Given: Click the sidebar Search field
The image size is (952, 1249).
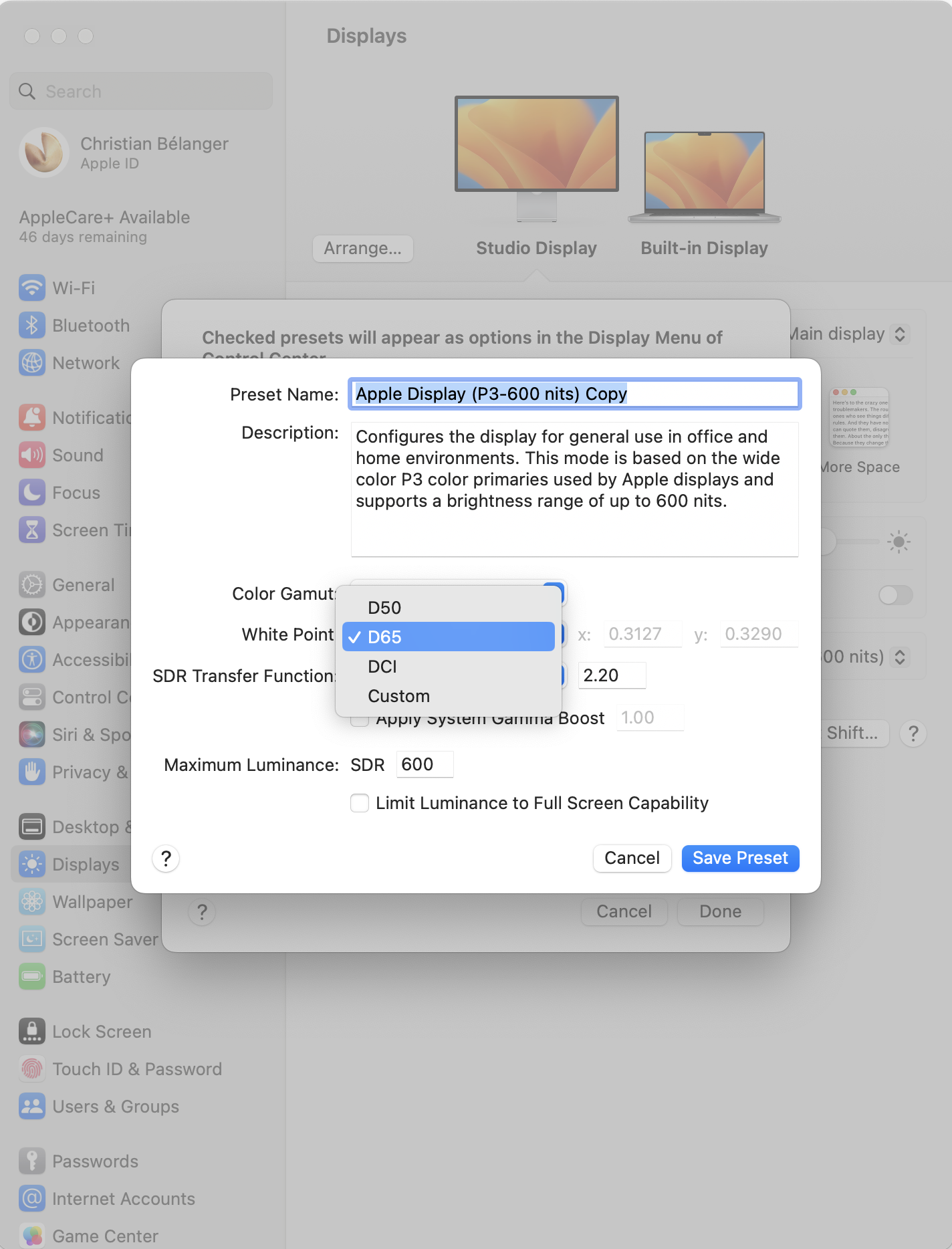Looking at the screenshot, I should (141, 92).
